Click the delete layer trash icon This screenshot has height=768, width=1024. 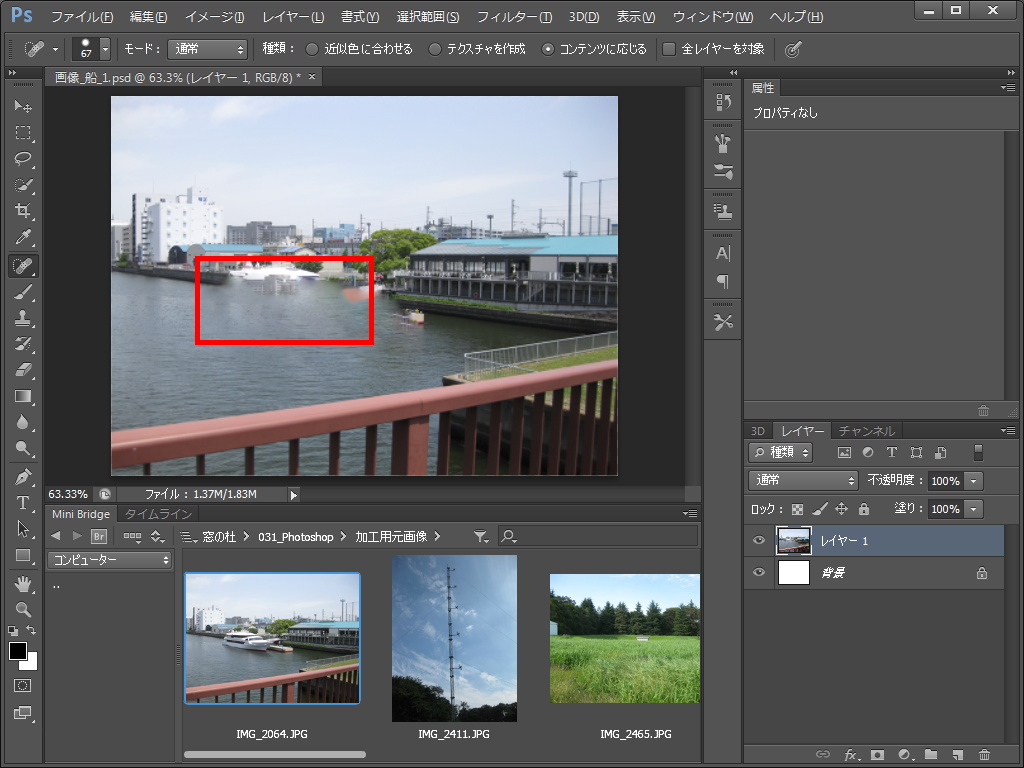coord(984,755)
